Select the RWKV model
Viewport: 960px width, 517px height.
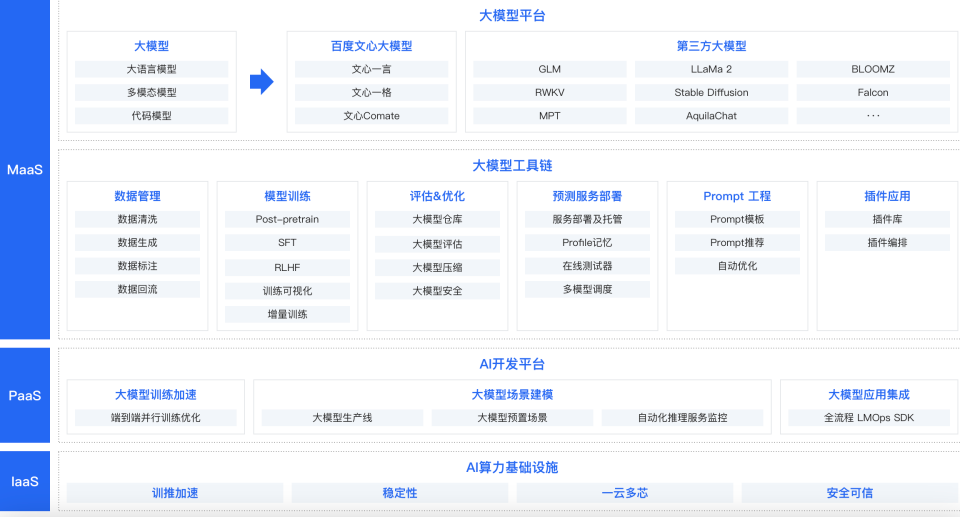tap(550, 92)
